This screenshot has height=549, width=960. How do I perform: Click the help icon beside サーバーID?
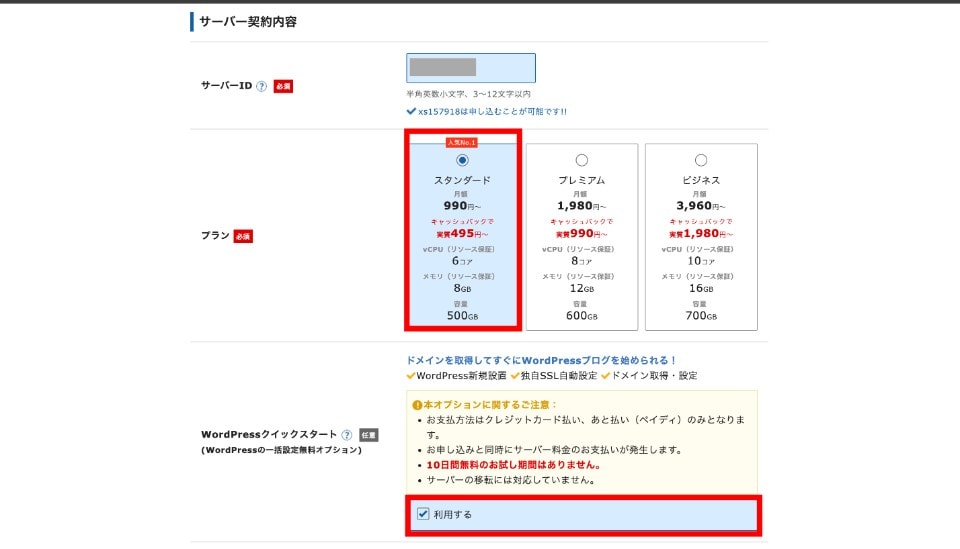point(261,86)
